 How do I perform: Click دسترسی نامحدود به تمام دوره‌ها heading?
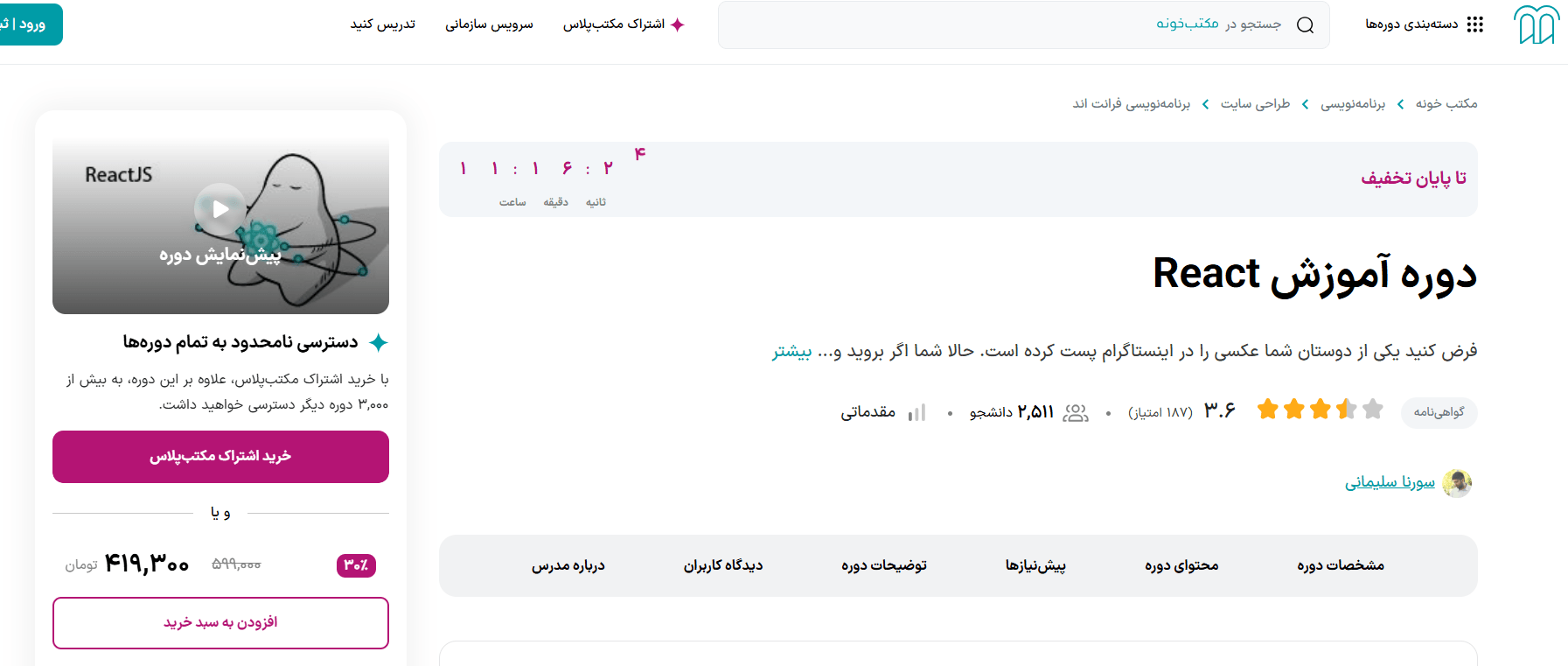[x=240, y=342]
